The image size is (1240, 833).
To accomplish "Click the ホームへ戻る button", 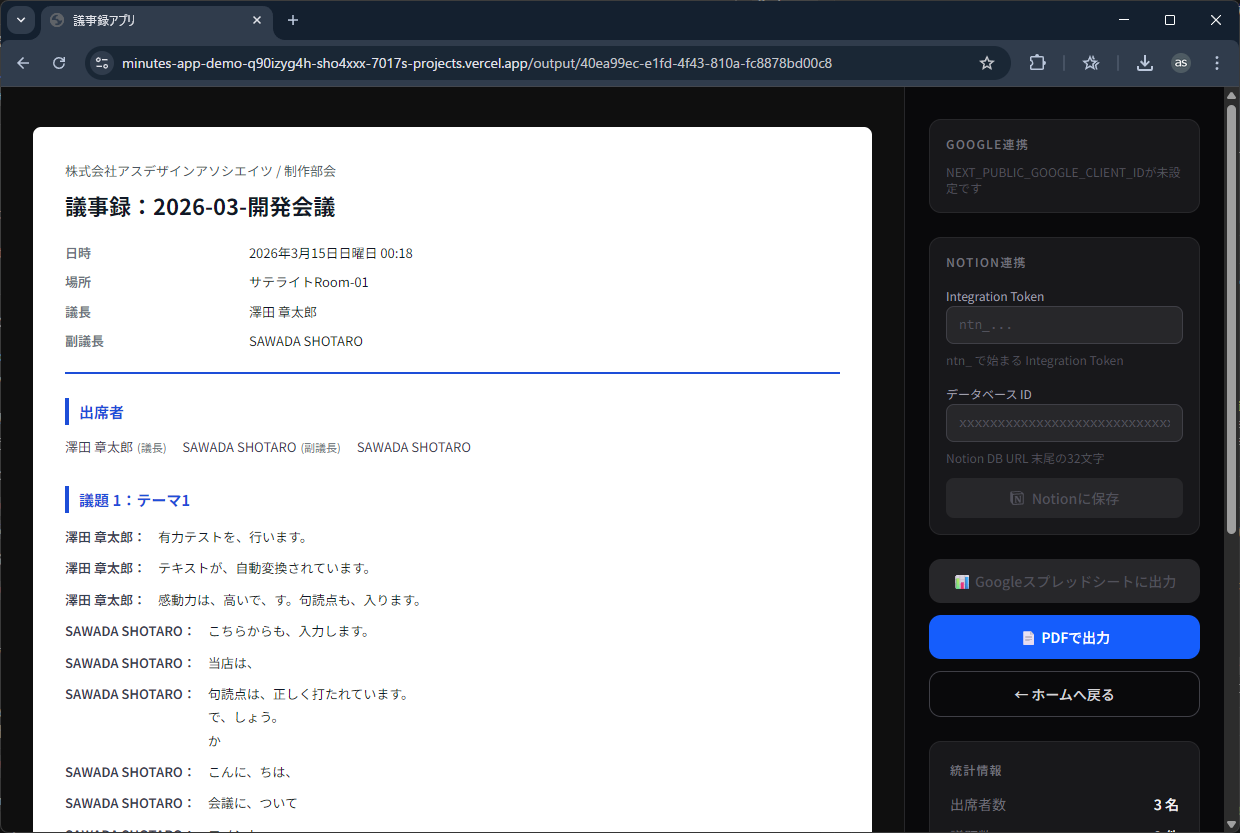I will coord(1064,694).
